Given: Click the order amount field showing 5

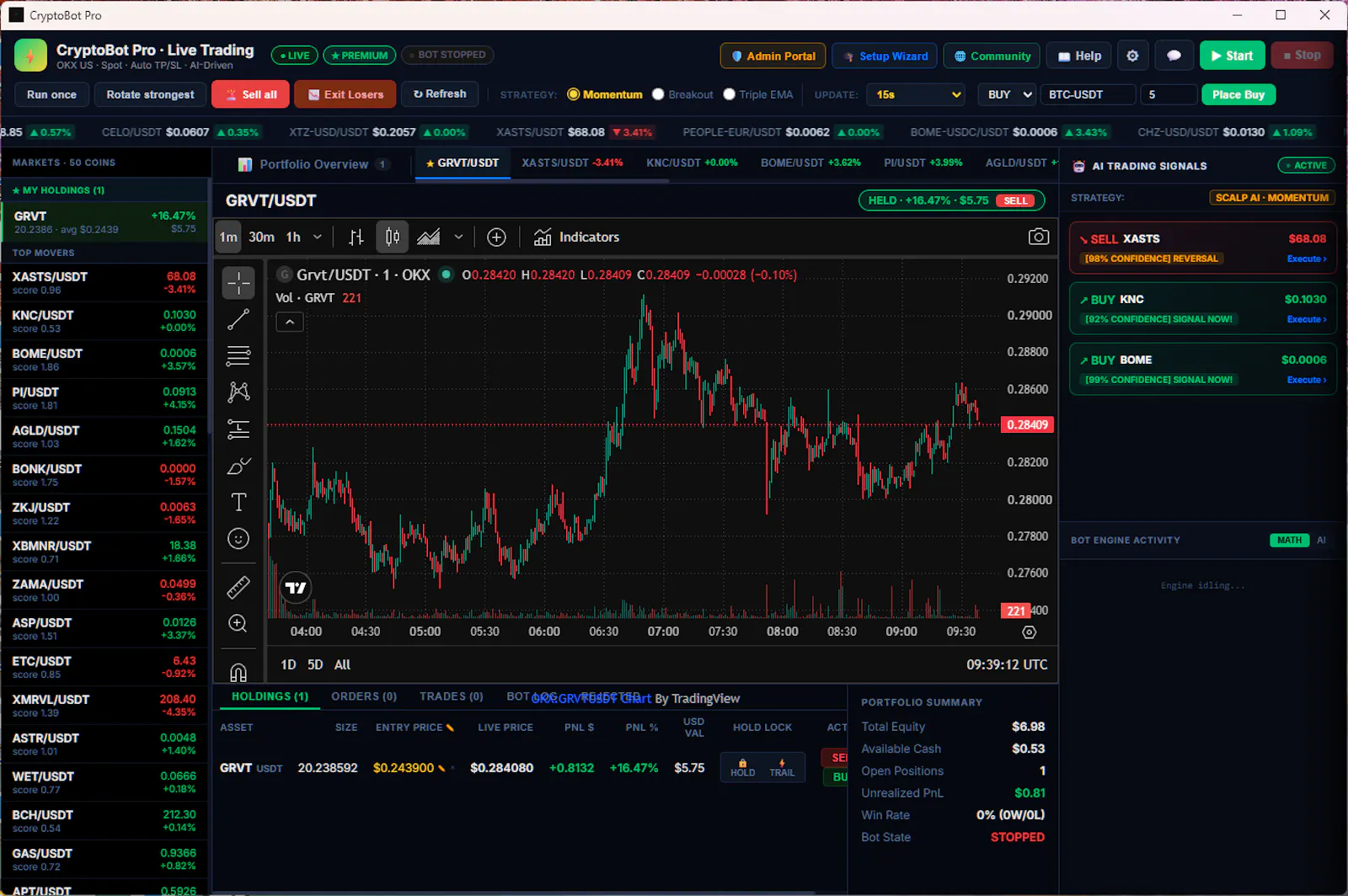Looking at the screenshot, I should click(1168, 94).
